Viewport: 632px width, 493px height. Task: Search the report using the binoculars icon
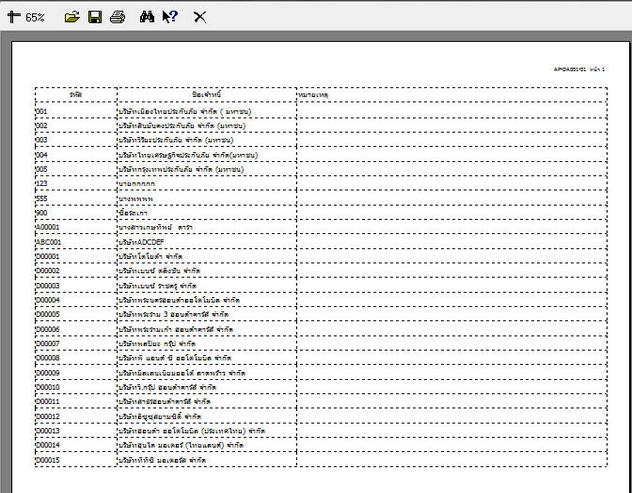pos(147,17)
